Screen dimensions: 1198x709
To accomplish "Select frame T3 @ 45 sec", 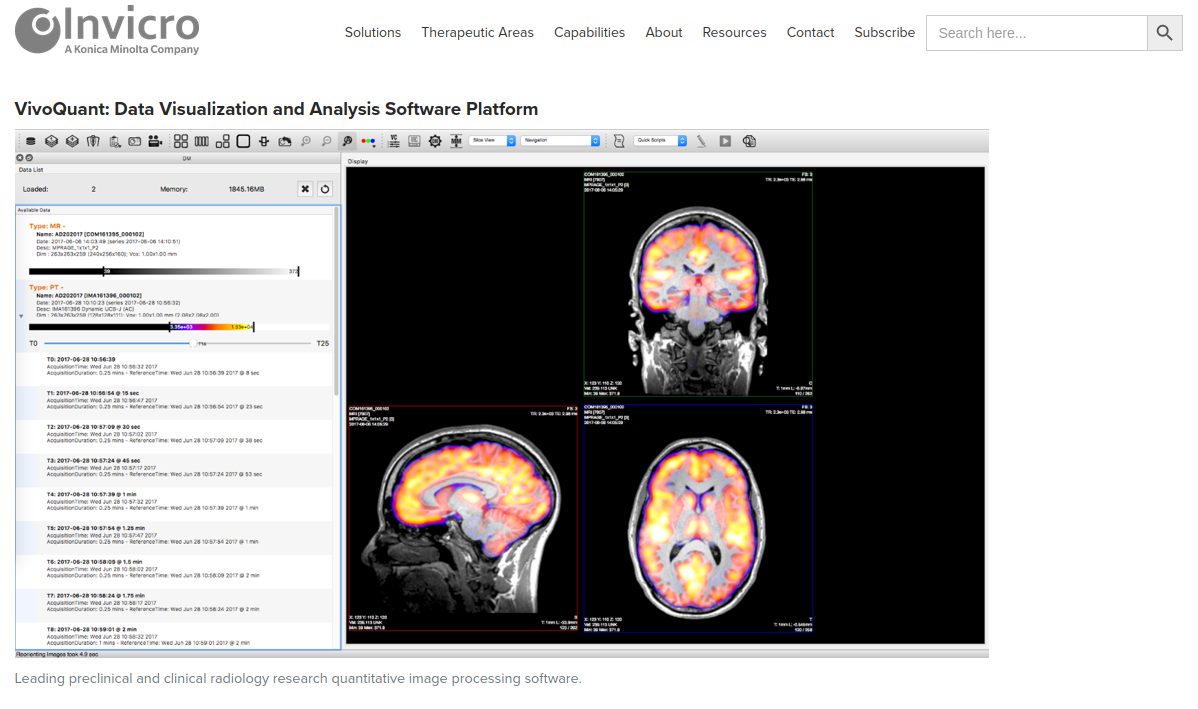I will (x=176, y=468).
